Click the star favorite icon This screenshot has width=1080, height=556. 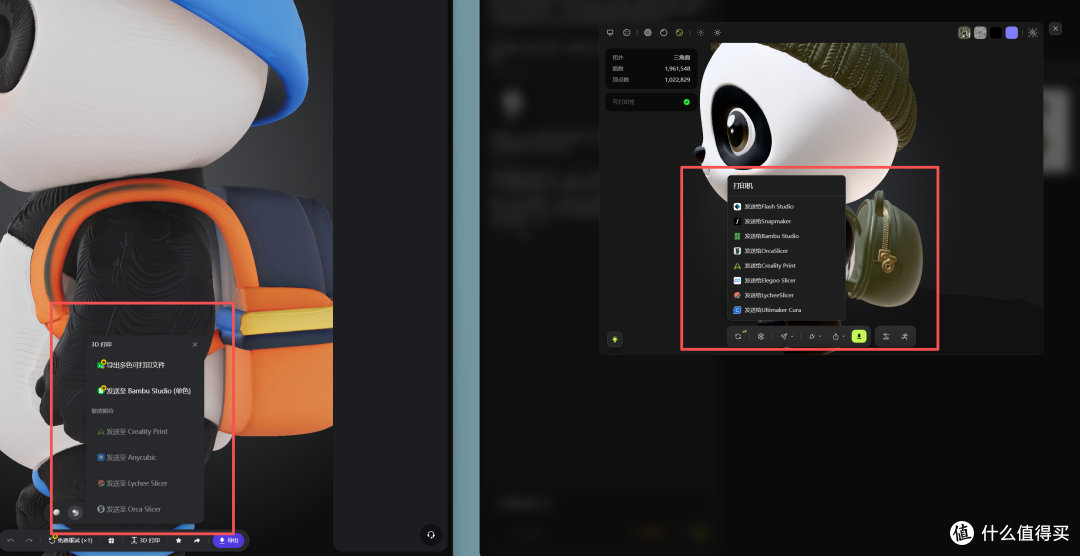tap(178, 541)
